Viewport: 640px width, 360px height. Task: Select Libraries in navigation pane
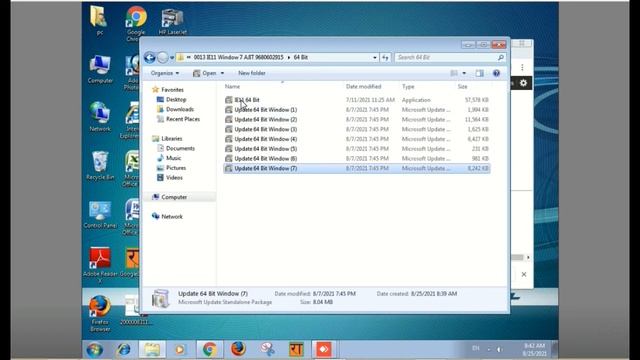coord(171,139)
